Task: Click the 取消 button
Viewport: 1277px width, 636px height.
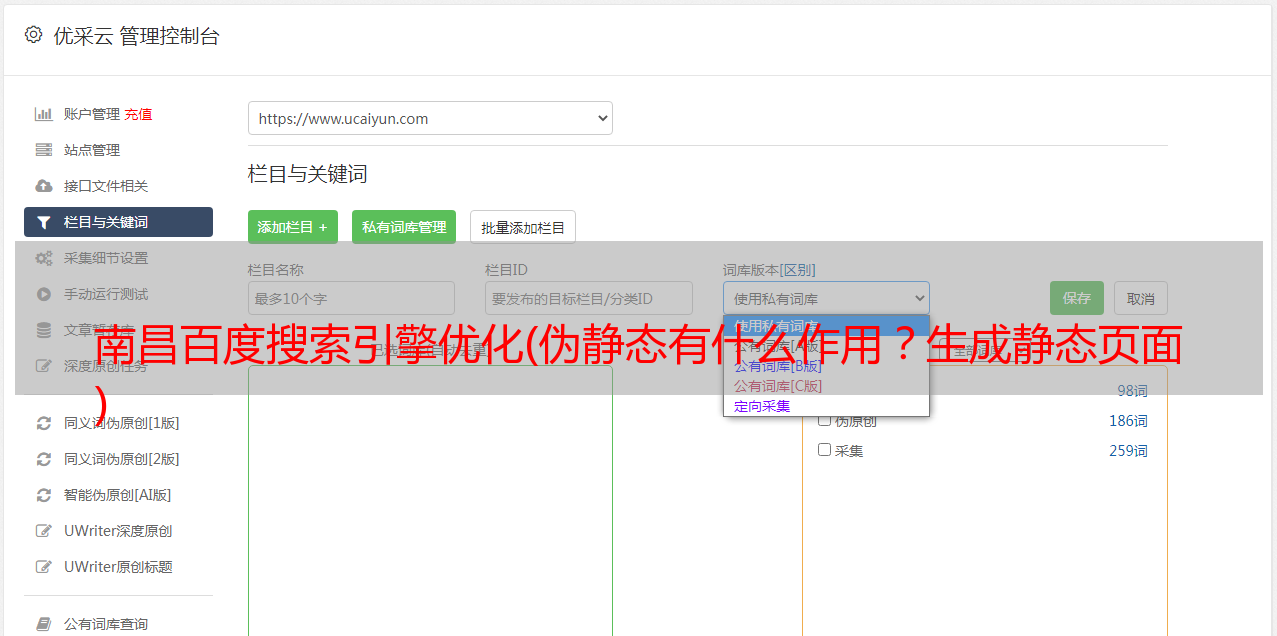Action: pyautogui.click(x=1141, y=298)
